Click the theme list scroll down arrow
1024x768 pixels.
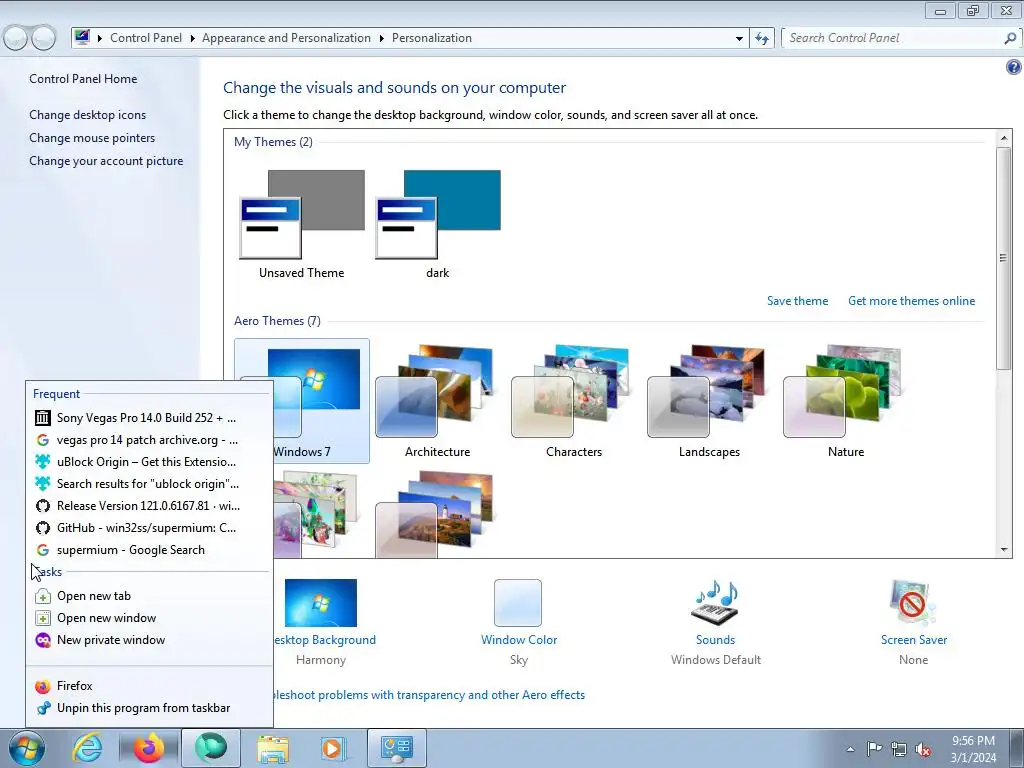(1004, 550)
